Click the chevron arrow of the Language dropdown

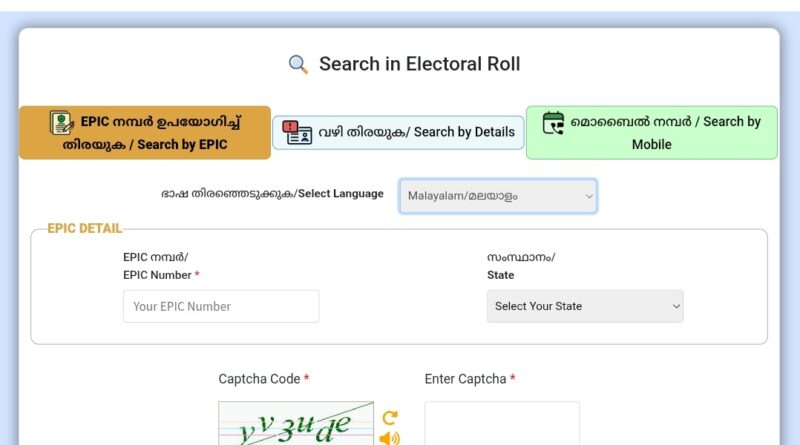coord(589,197)
